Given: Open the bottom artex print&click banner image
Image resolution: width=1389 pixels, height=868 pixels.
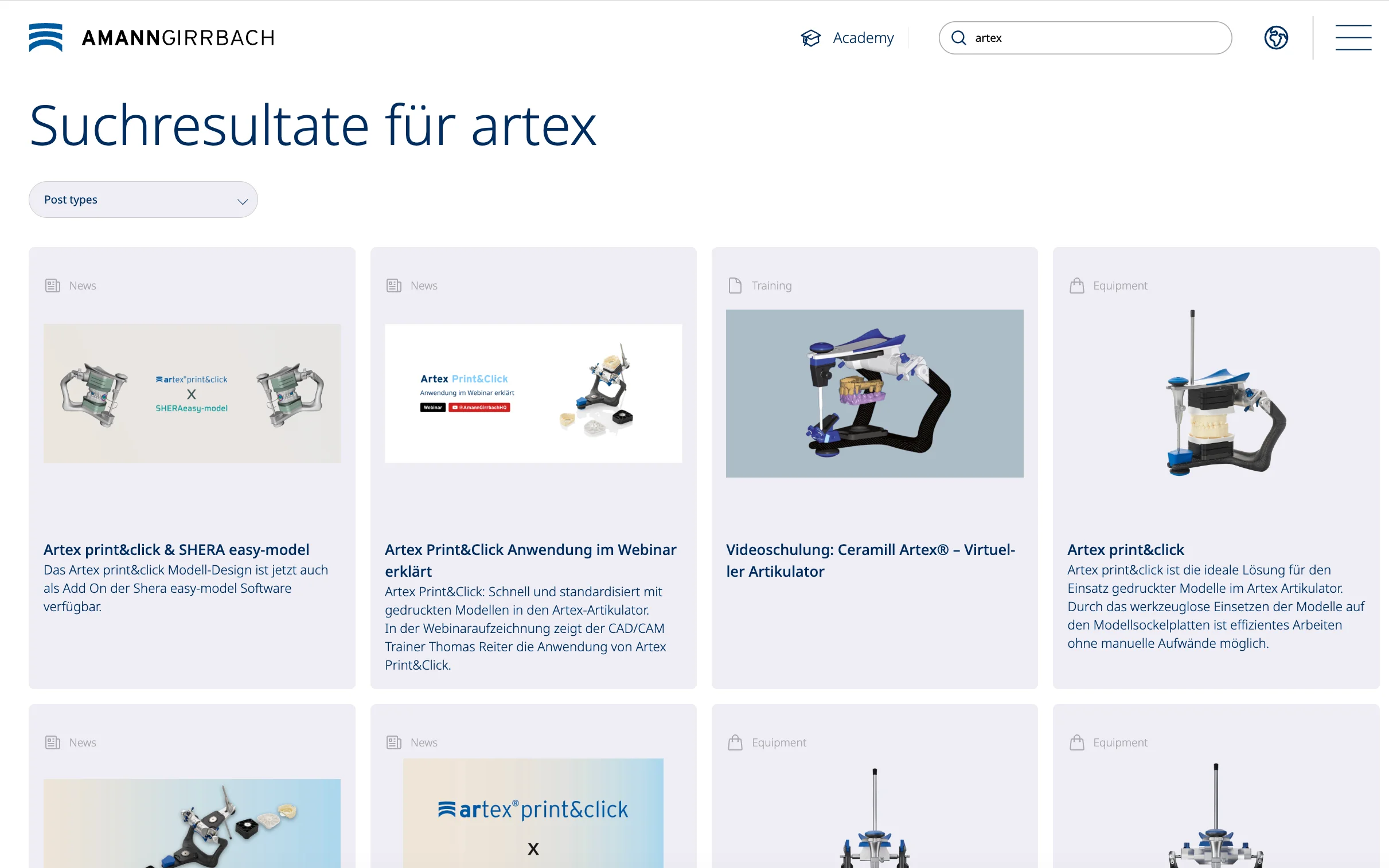Looking at the screenshot, I should (x=533, y=813).
